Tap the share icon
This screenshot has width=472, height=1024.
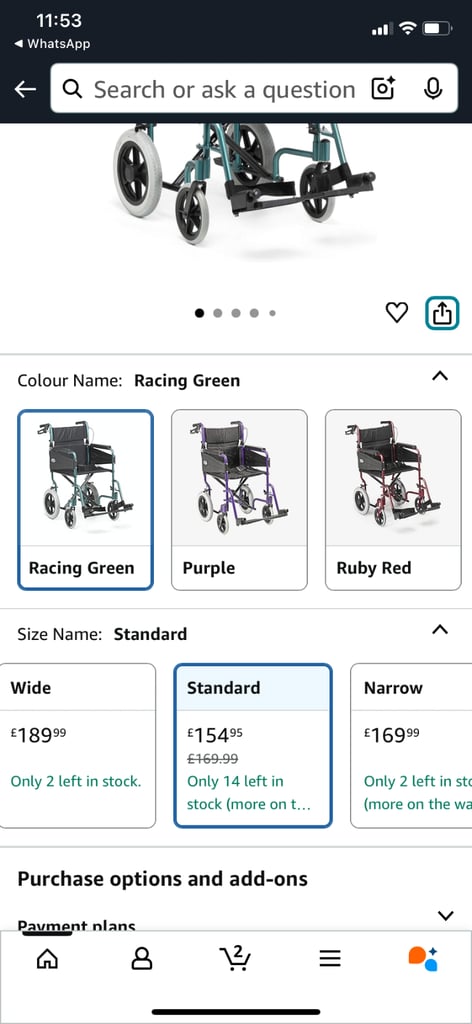point(442,313)
